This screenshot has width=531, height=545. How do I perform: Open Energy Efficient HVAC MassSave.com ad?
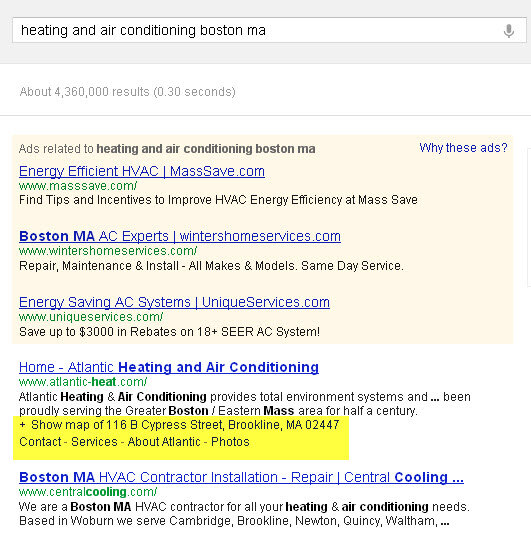click(142, 171)
